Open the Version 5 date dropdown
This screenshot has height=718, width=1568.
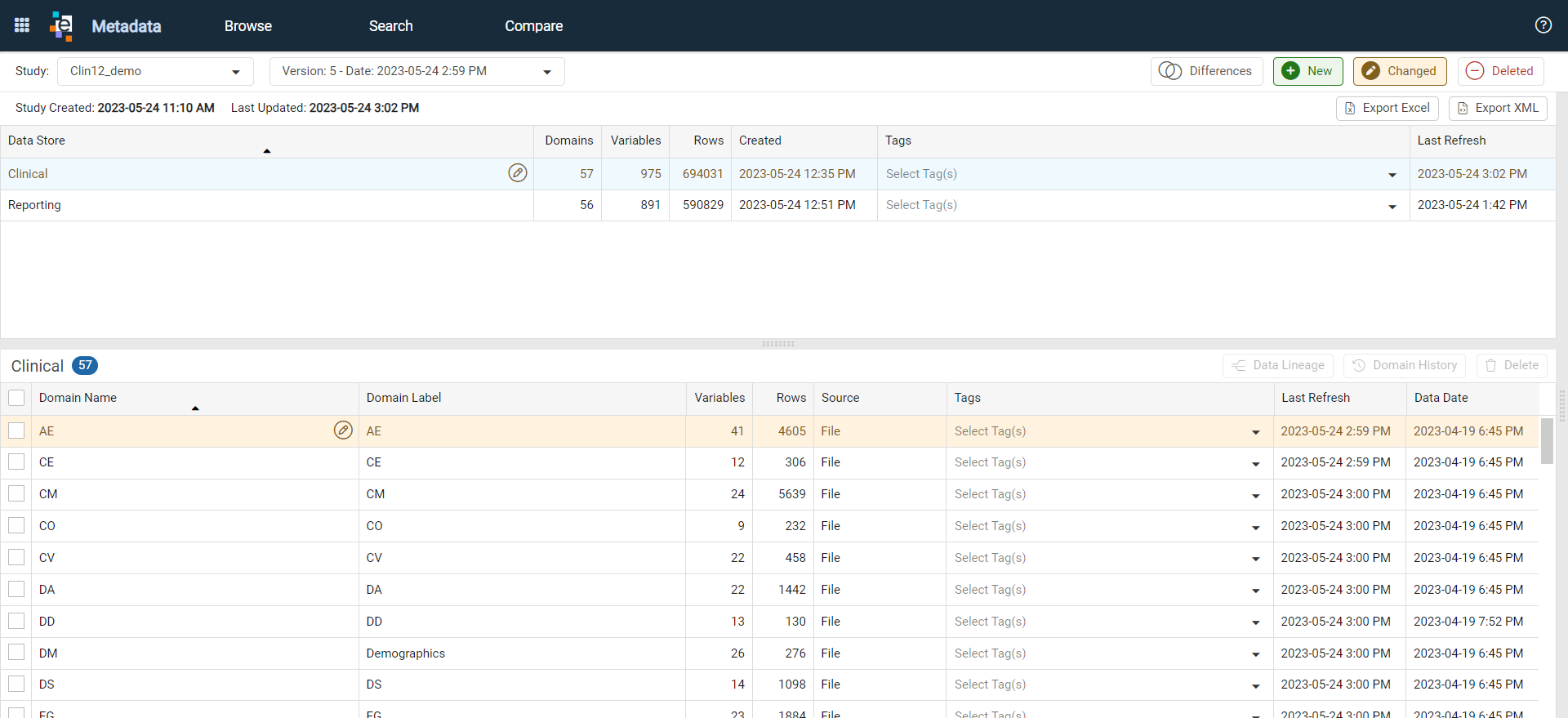tap(416, 71)
